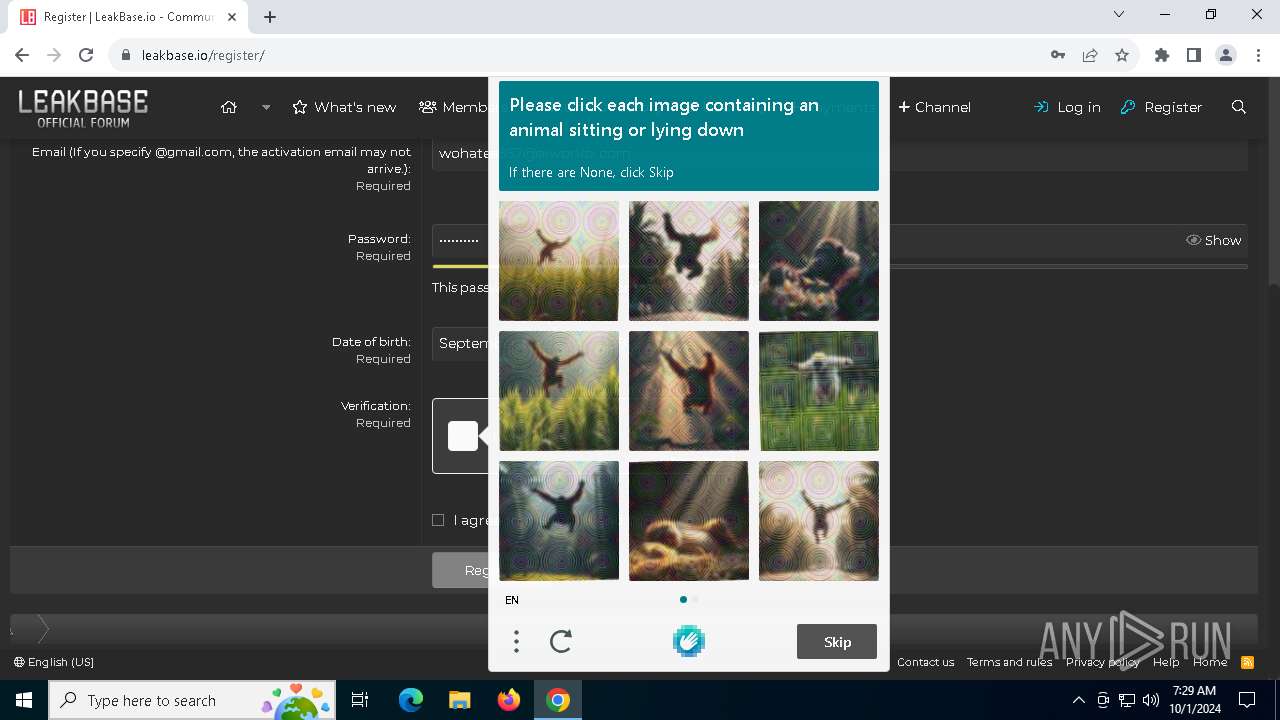Launch Firefox from taskbar

[509, 700]
